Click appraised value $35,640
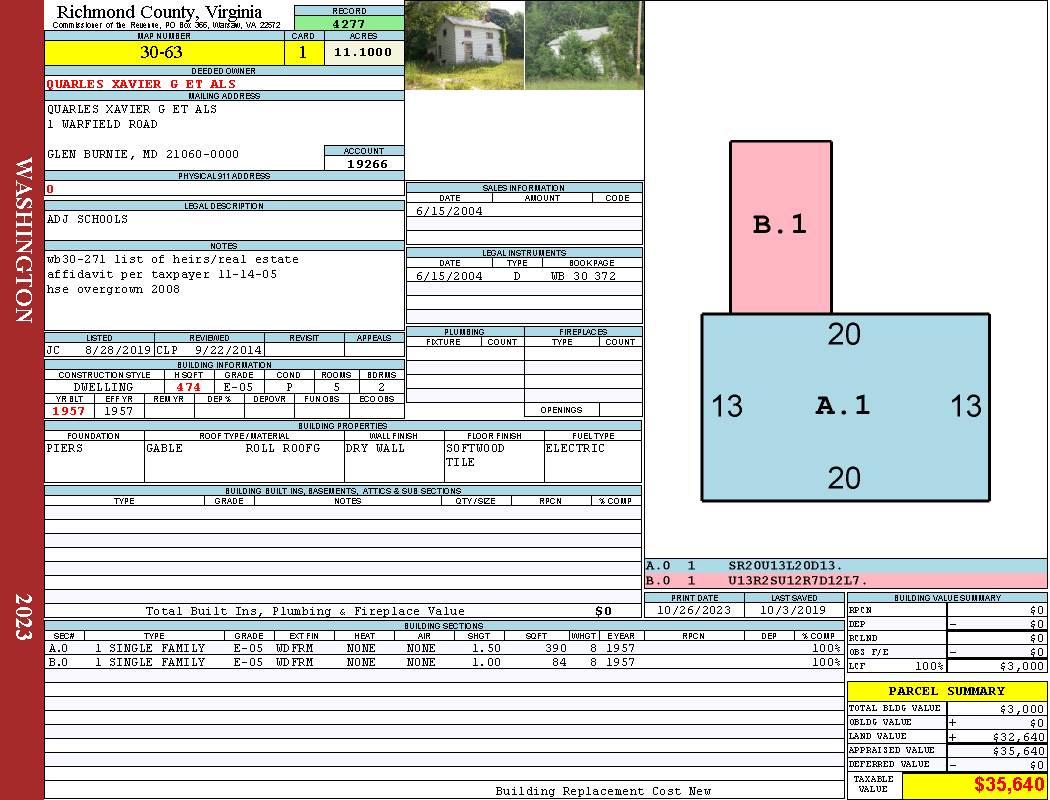The image size is (1050, 800). tap(1019, 751)
